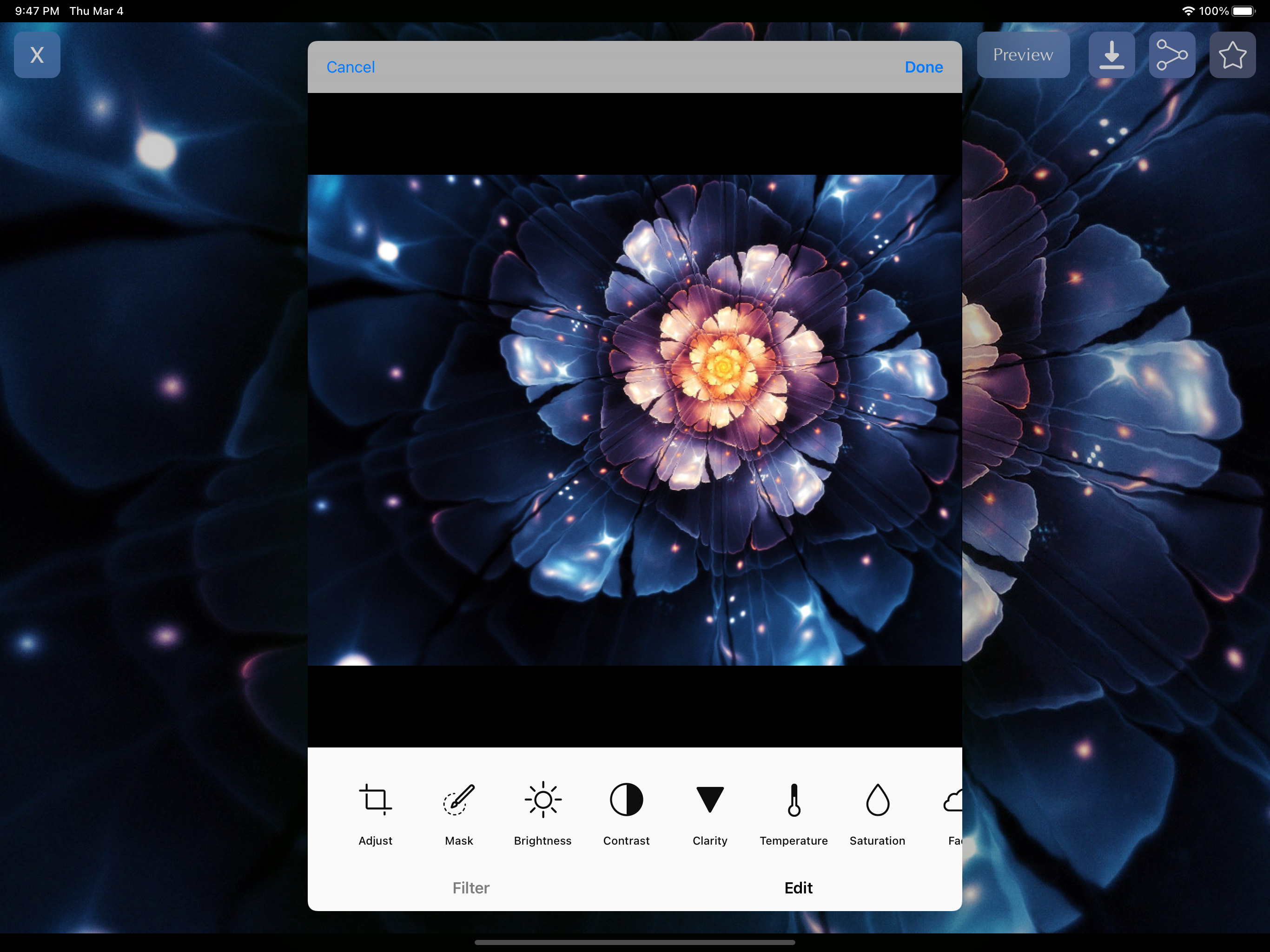Image resolution: width=1270 pixels, height=952 pixels.
Task: Select the Clarity triangle tool
Action: (710, 800)
